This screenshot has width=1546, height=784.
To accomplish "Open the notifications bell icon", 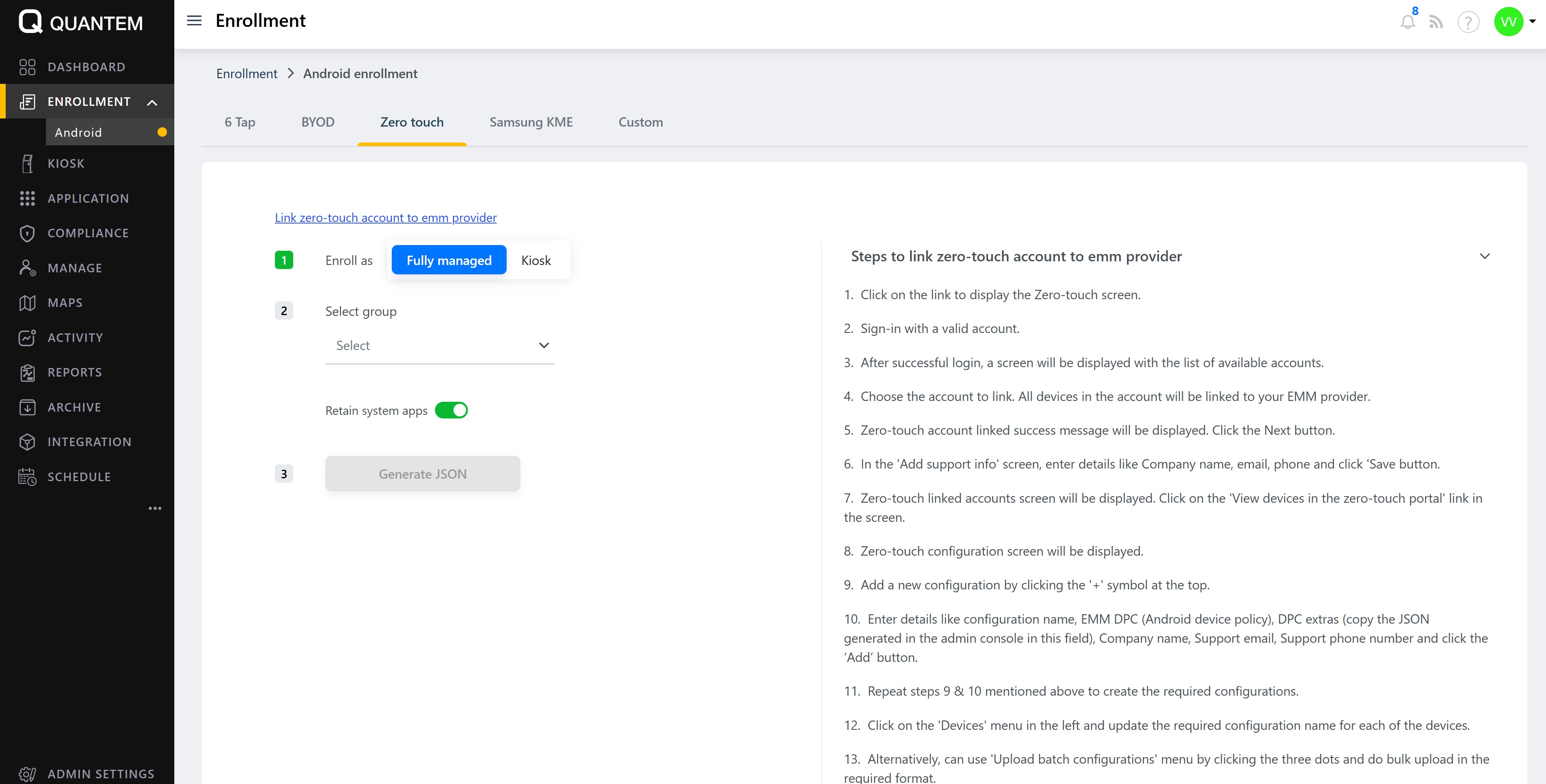I will [1408, 22].
